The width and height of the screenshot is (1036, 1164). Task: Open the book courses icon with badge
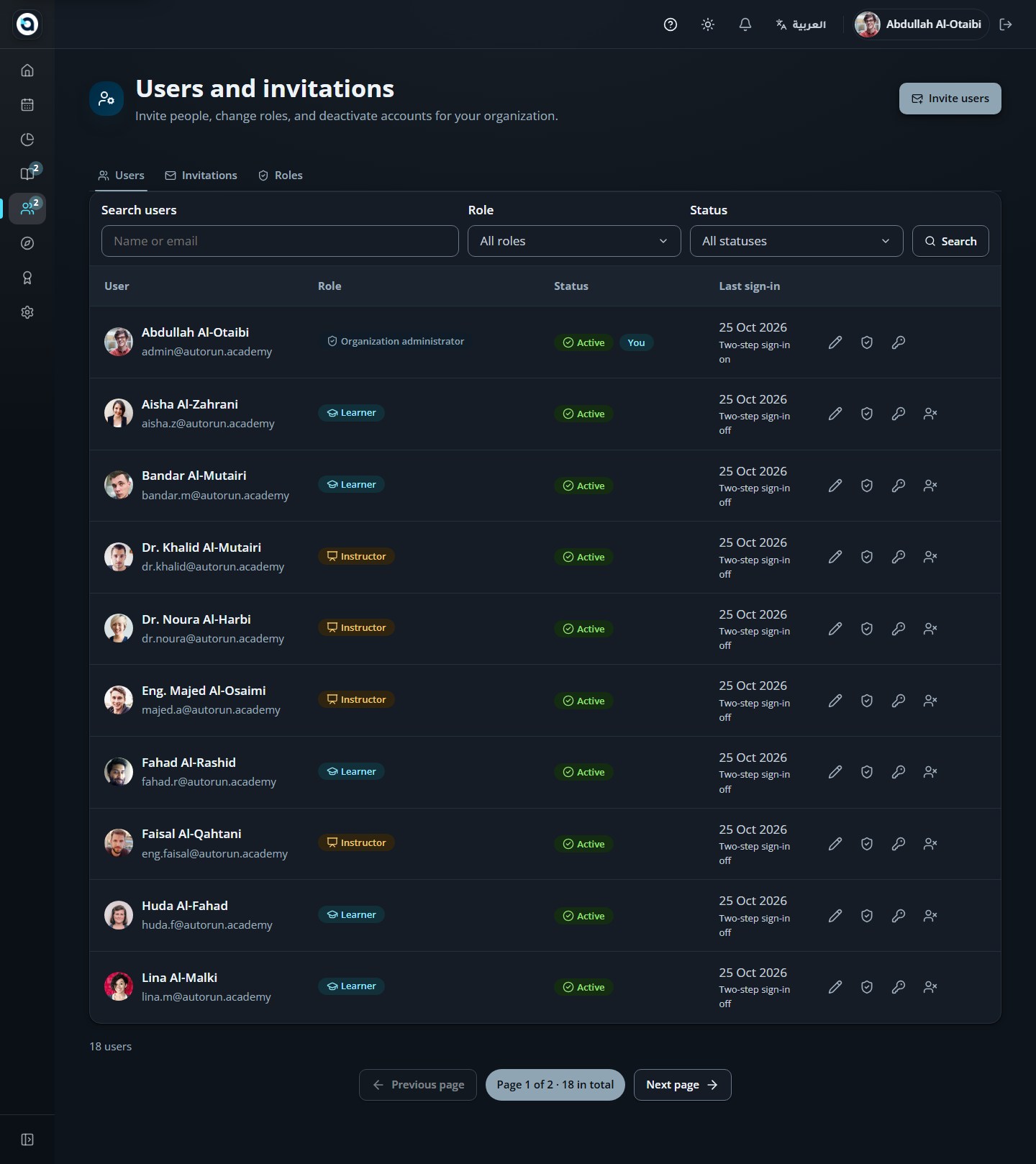click(27, 173)
